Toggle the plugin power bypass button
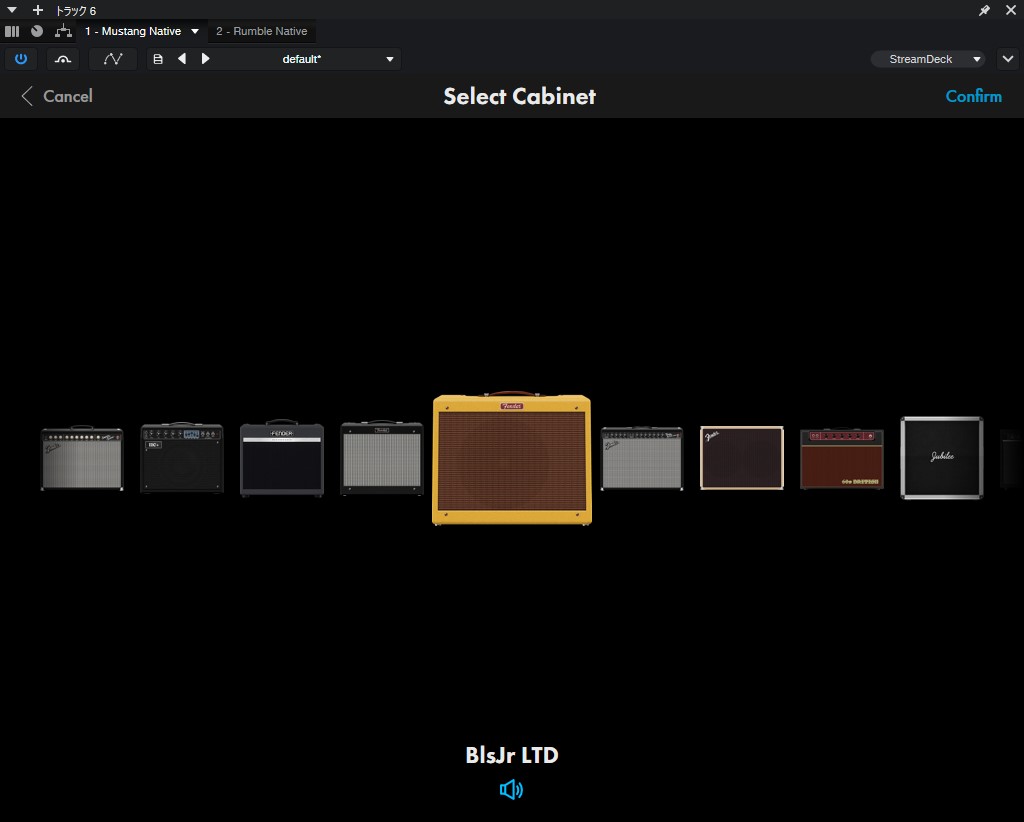The width and height of the screenshot is (1024, 822). click(21, 59)
